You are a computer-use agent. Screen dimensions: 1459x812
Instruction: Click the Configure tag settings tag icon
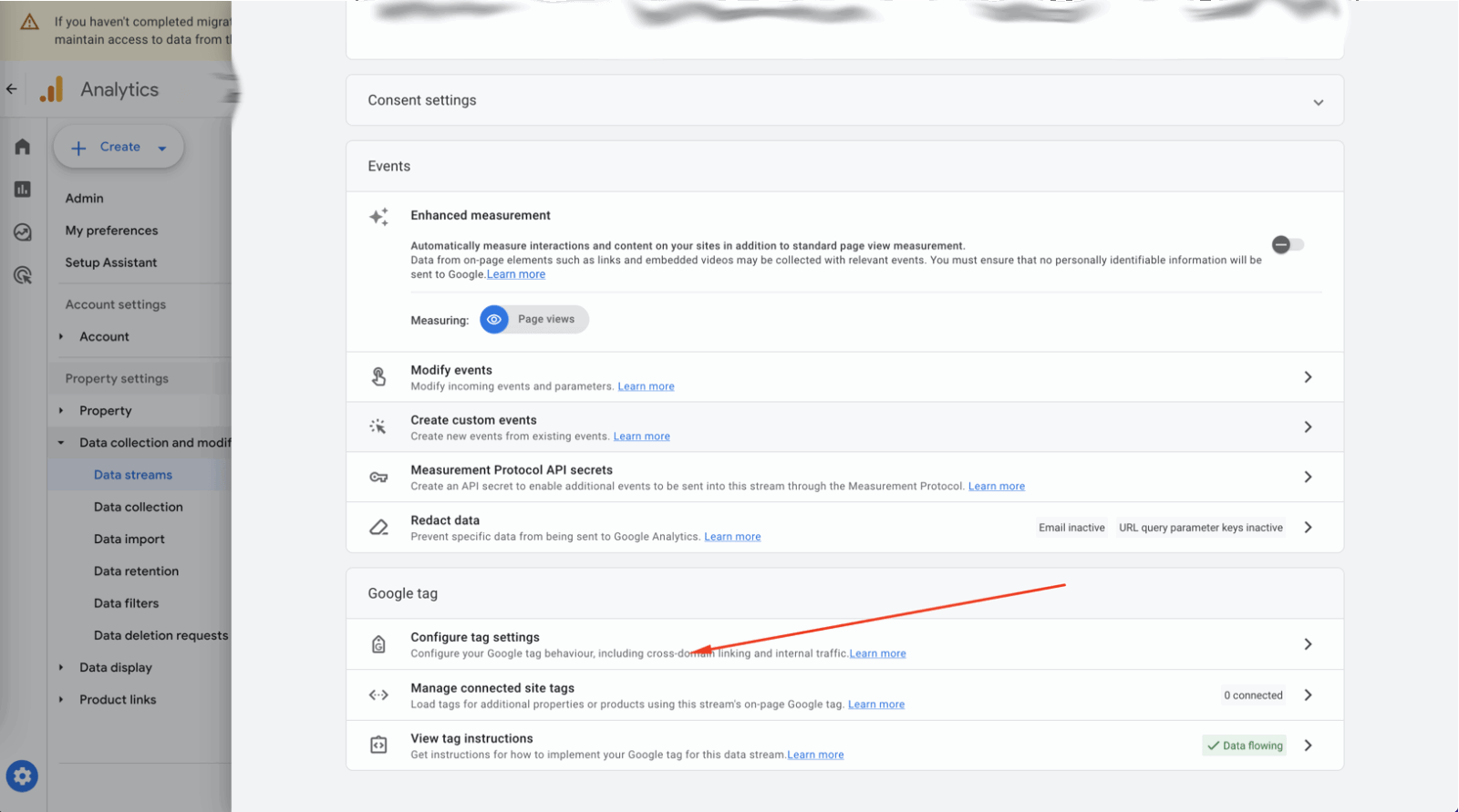(378, 644)
